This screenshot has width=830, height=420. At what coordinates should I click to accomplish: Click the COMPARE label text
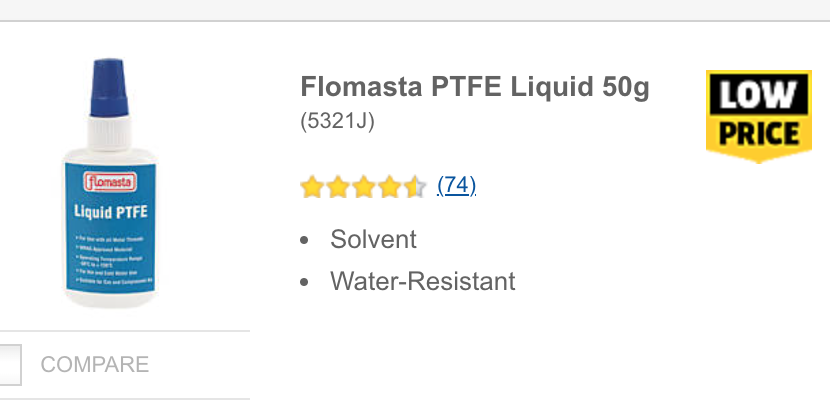pyautogui.click(x=95, y=365)
